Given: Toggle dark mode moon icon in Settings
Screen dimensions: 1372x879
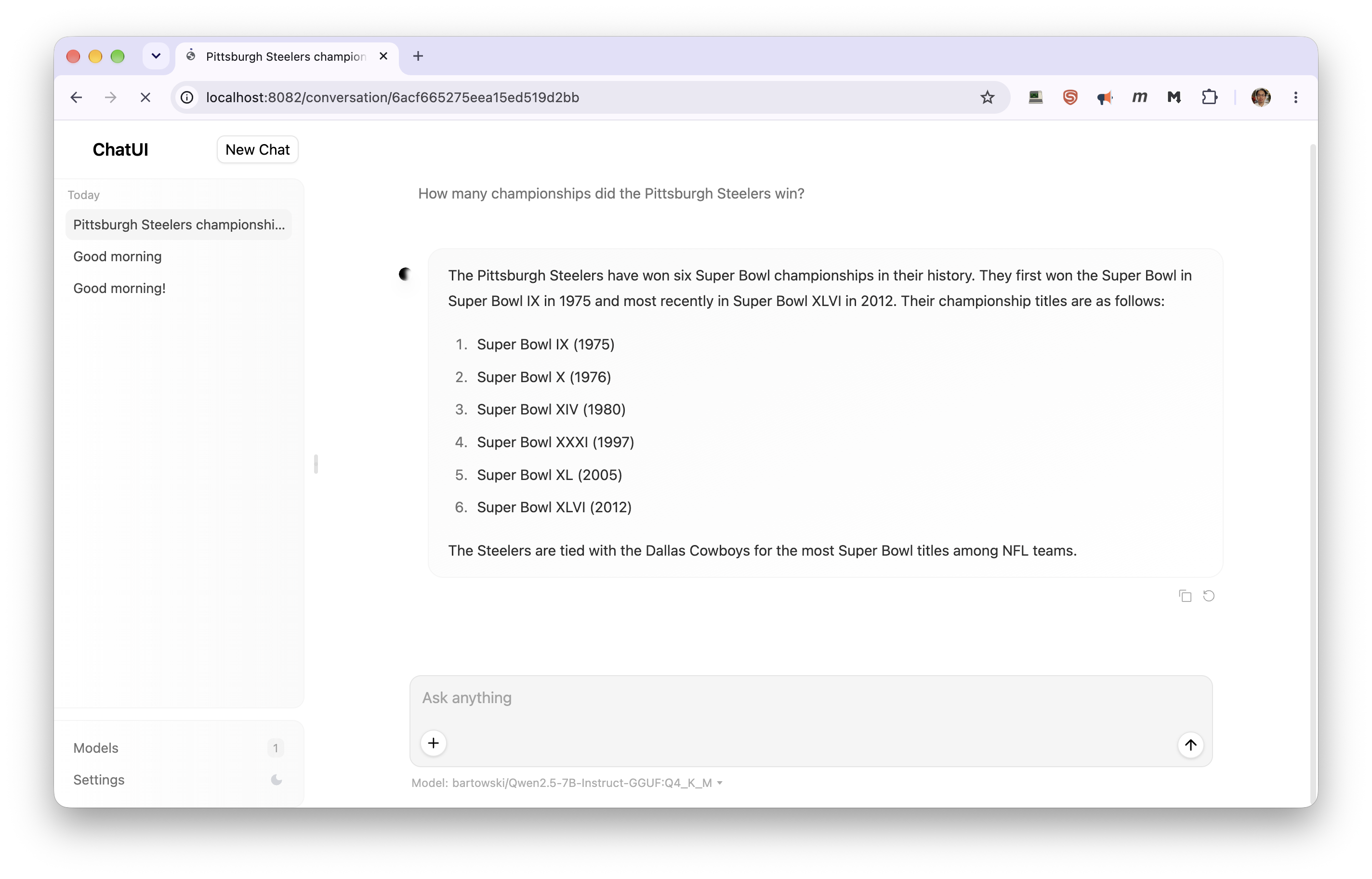Looking at the screenshot, I should click(277, 780).
